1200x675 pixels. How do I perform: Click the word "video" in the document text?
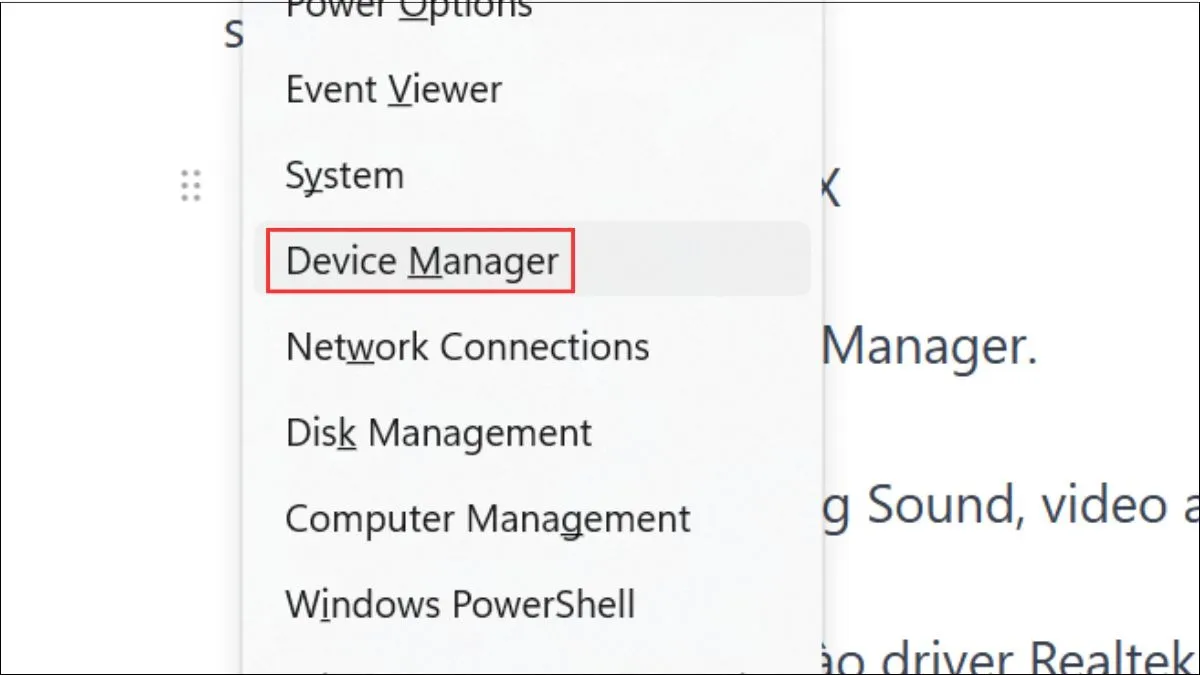pos(1101,505)
